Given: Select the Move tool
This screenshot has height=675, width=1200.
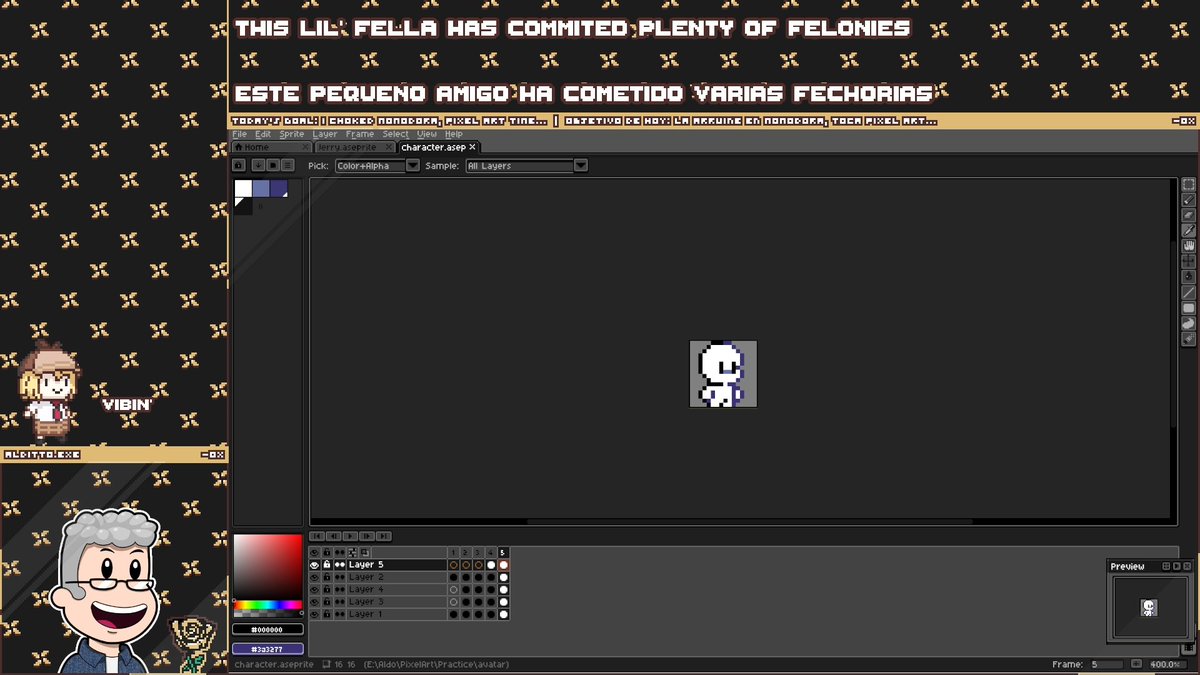Looking at the screenshot, I should pos(1189,261).
